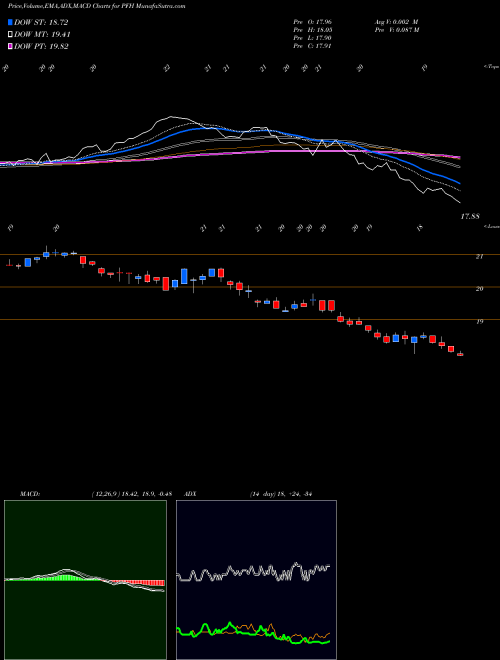Screen dimensions: 500x660
Task: Click the blue DOW ST legend swatch
Action: tap(11, 22)
